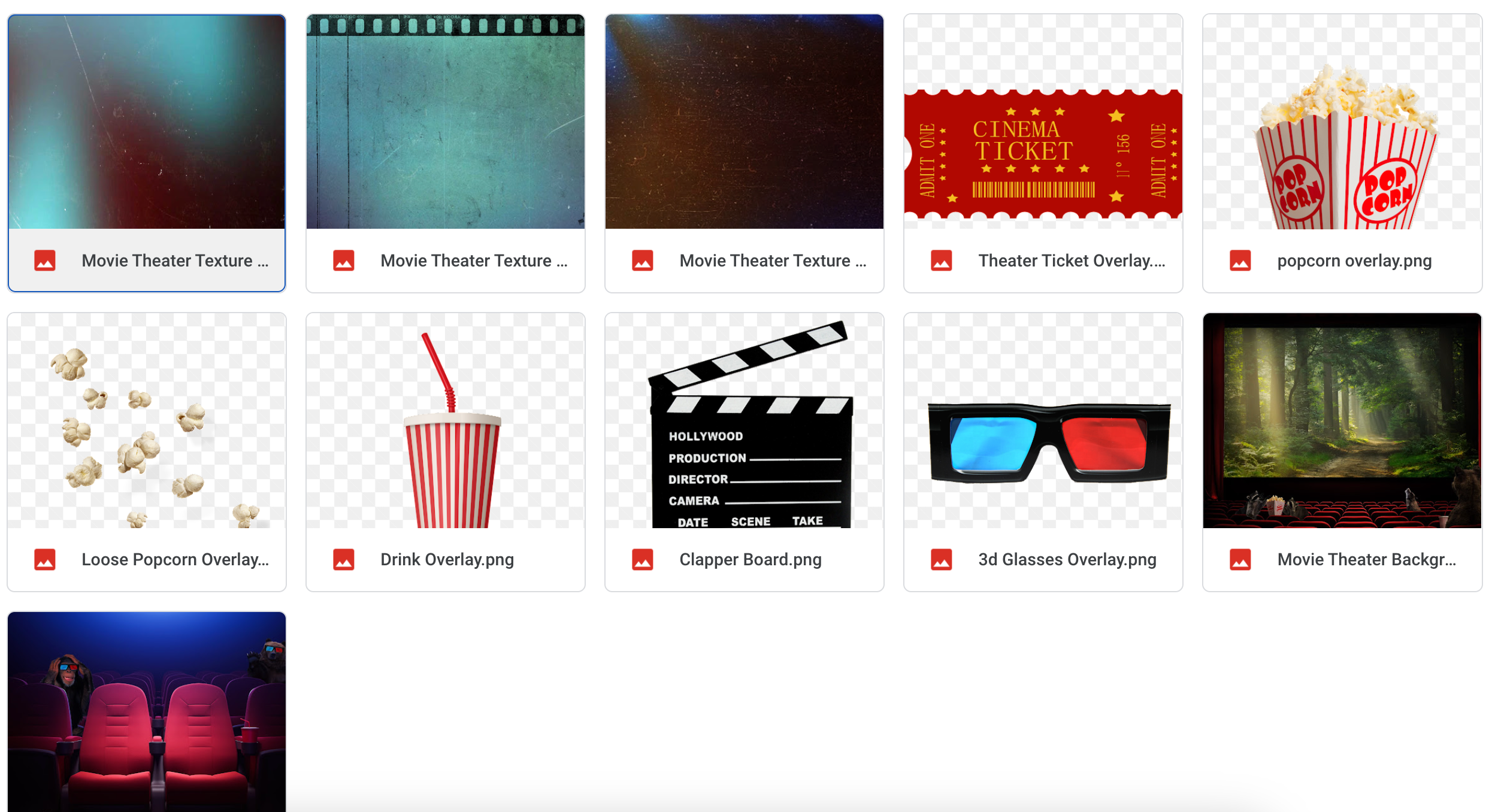Click image icon beside Clapper Board.png
The height and width of the screenshot is (812, 1495).
(643, 559)
